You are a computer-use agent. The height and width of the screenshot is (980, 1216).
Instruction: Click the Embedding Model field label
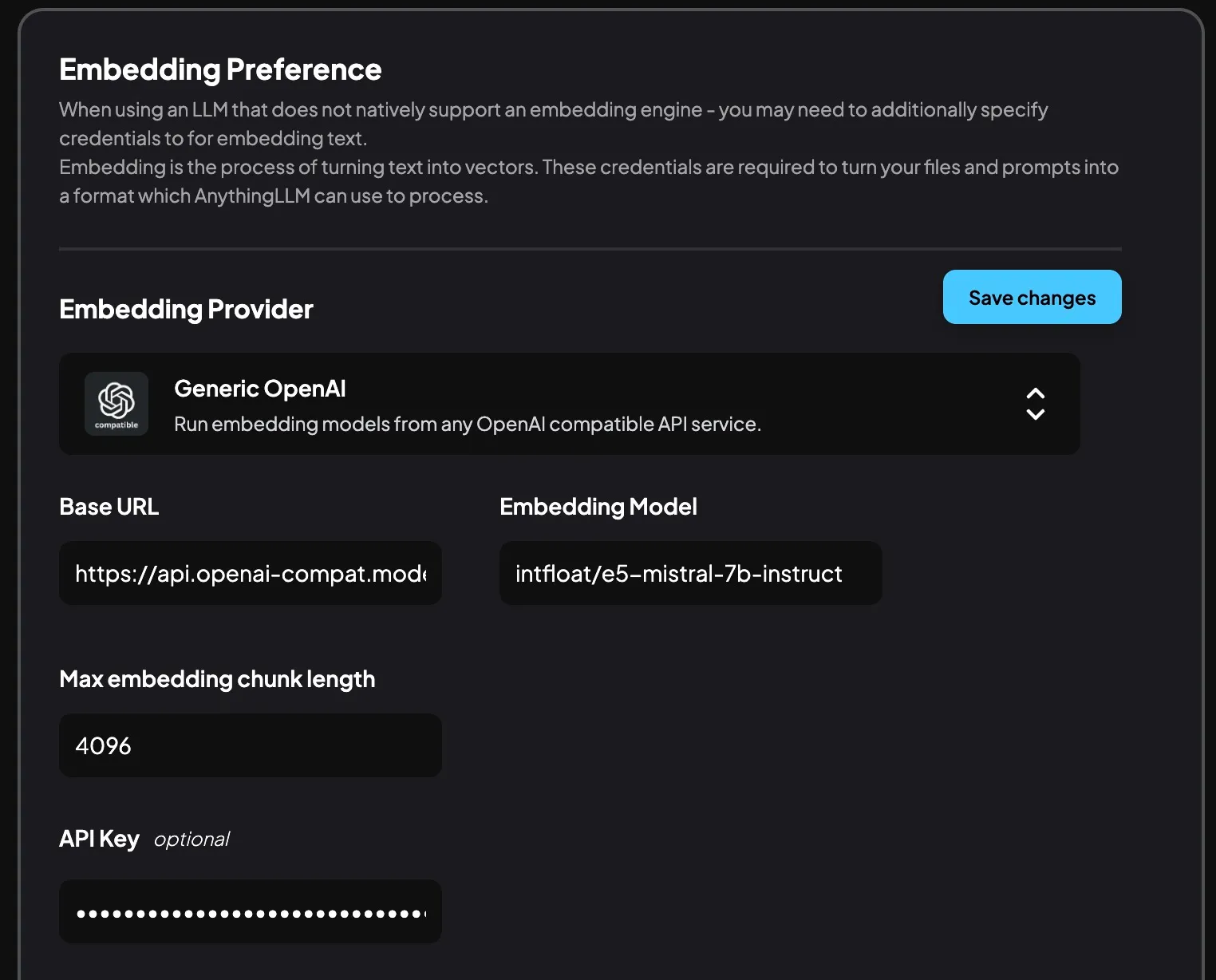[598, 506]
